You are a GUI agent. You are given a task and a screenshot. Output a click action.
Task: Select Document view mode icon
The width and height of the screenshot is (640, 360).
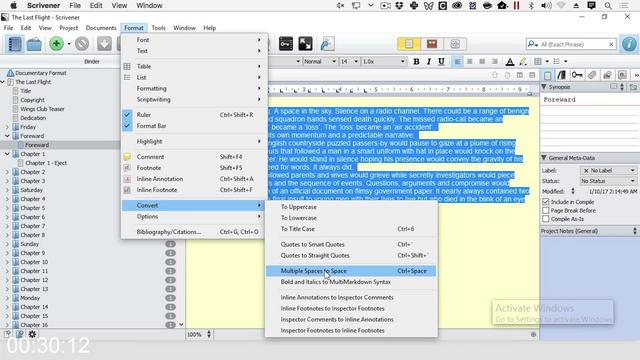[409, 44]
